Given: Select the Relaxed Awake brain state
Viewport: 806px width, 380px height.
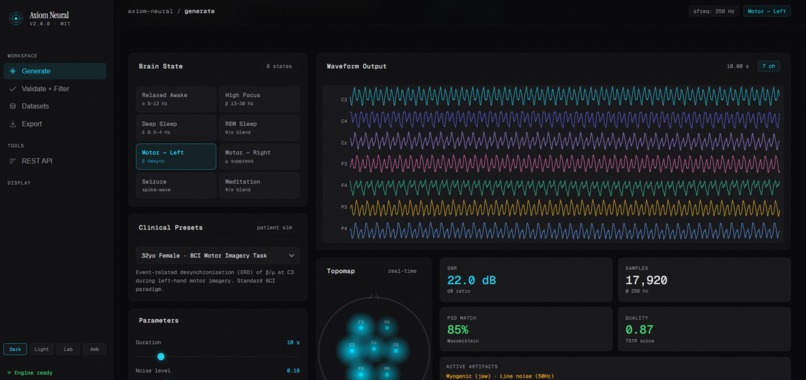Looking at the screenshot, I should pyautogui.click(x=176, y=99).
